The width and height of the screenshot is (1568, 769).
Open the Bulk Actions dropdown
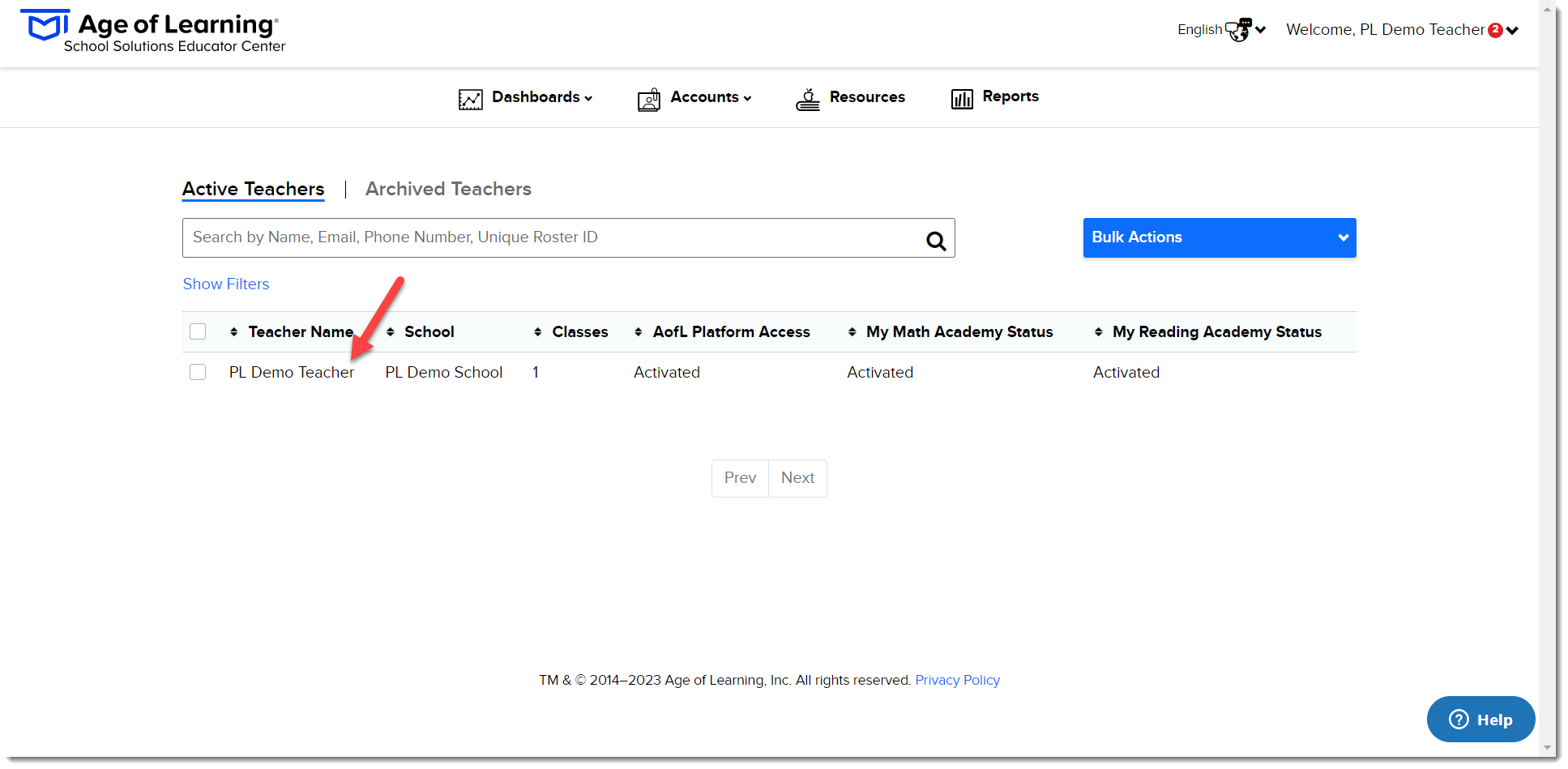coord(1220,237)
